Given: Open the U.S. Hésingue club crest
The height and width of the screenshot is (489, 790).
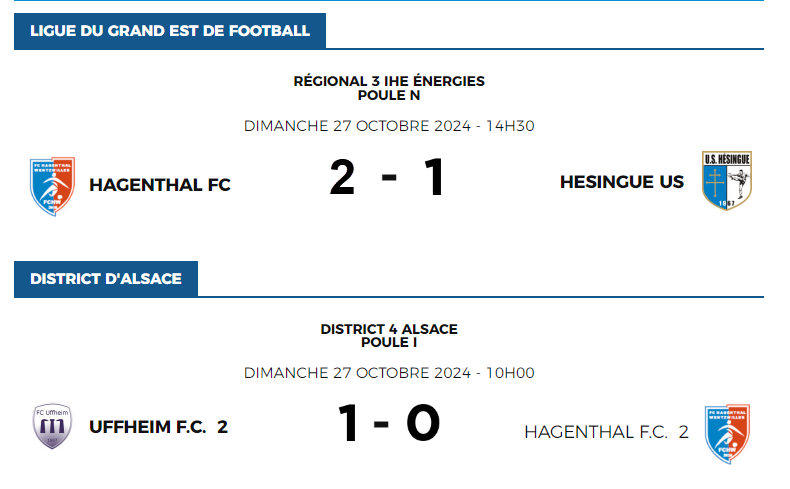Looking at the screenshot, I should tap(727, 181).
